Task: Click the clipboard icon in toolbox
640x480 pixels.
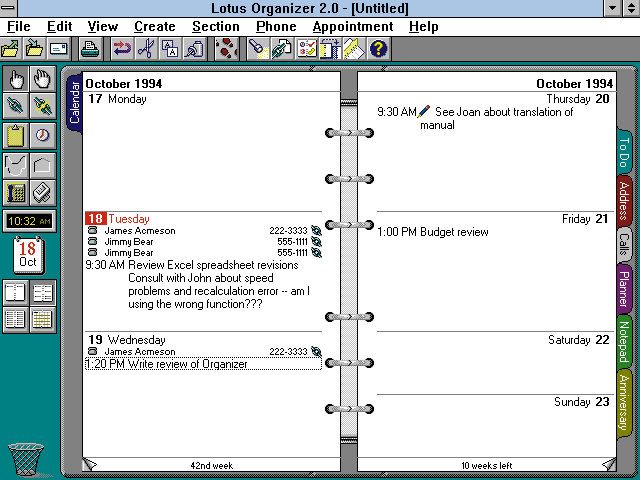Action: (x=16, y=135)
